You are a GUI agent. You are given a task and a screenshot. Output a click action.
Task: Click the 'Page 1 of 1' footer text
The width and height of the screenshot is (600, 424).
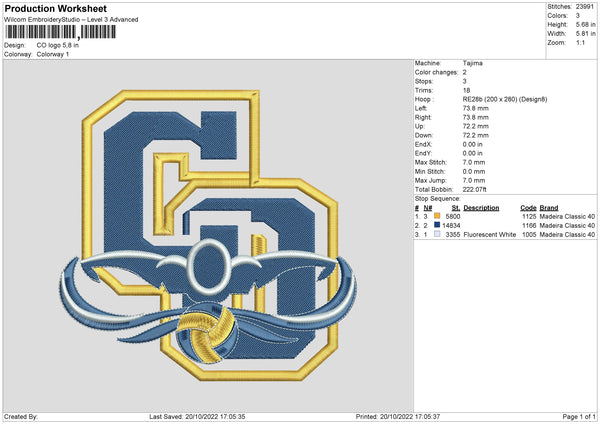tap(579, 416)
